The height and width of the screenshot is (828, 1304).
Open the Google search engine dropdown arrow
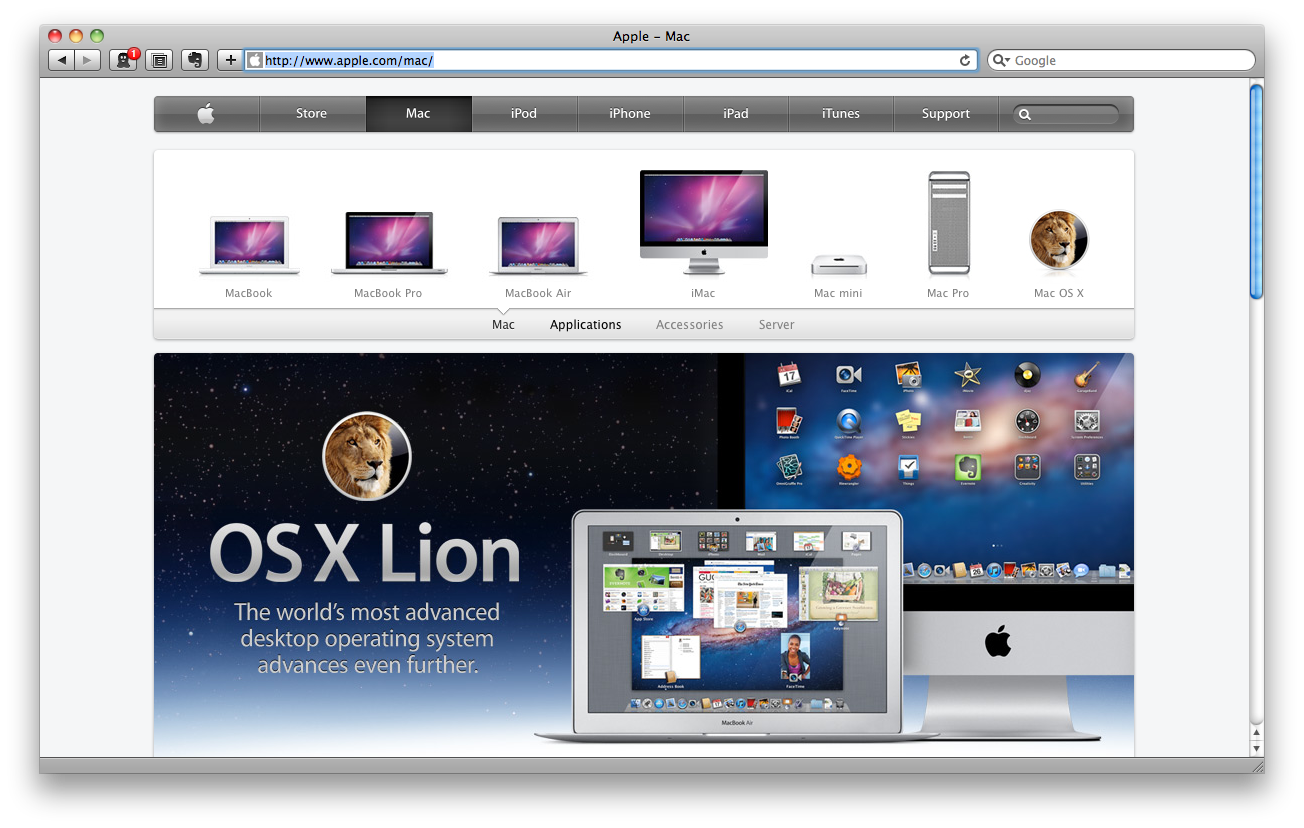[x=1001, y=61]
